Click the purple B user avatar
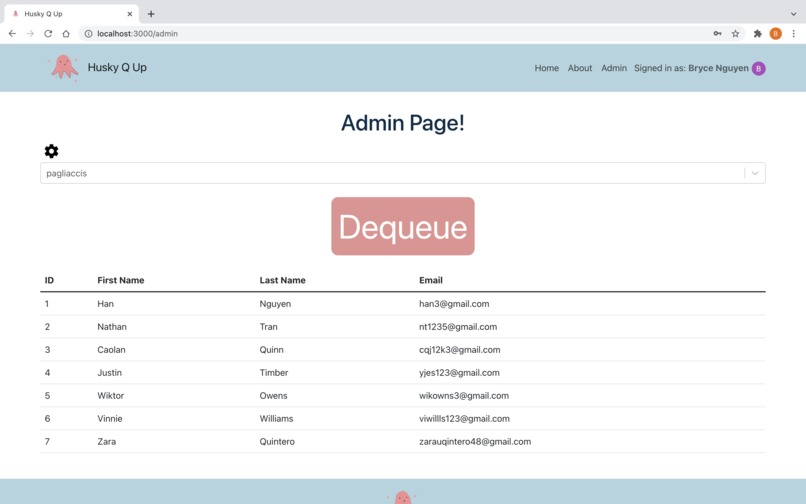806x504 pixels. point(759,68)
